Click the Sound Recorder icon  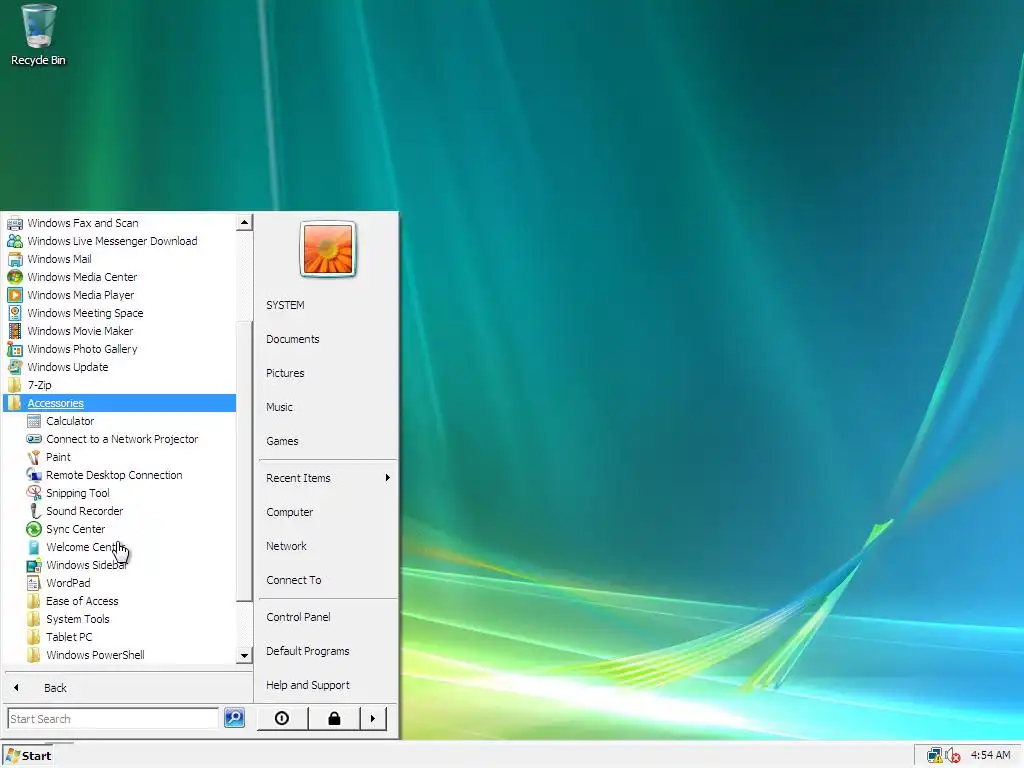(34, 511)
